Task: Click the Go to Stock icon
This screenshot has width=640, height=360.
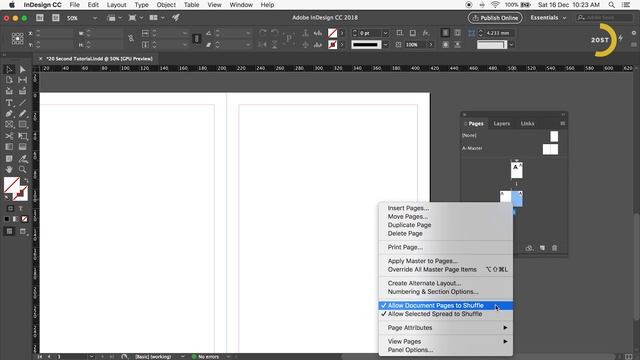Action: click(x=56, y=18)
